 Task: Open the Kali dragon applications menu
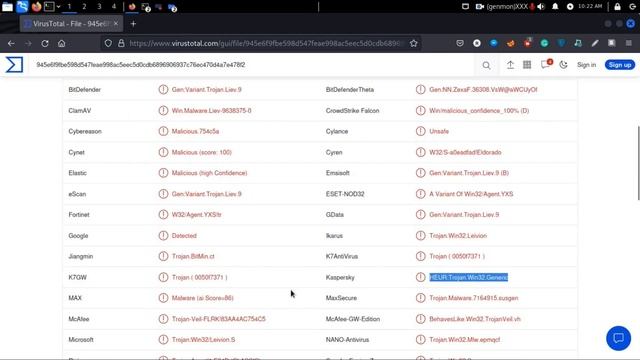click(x=22, y=7)
